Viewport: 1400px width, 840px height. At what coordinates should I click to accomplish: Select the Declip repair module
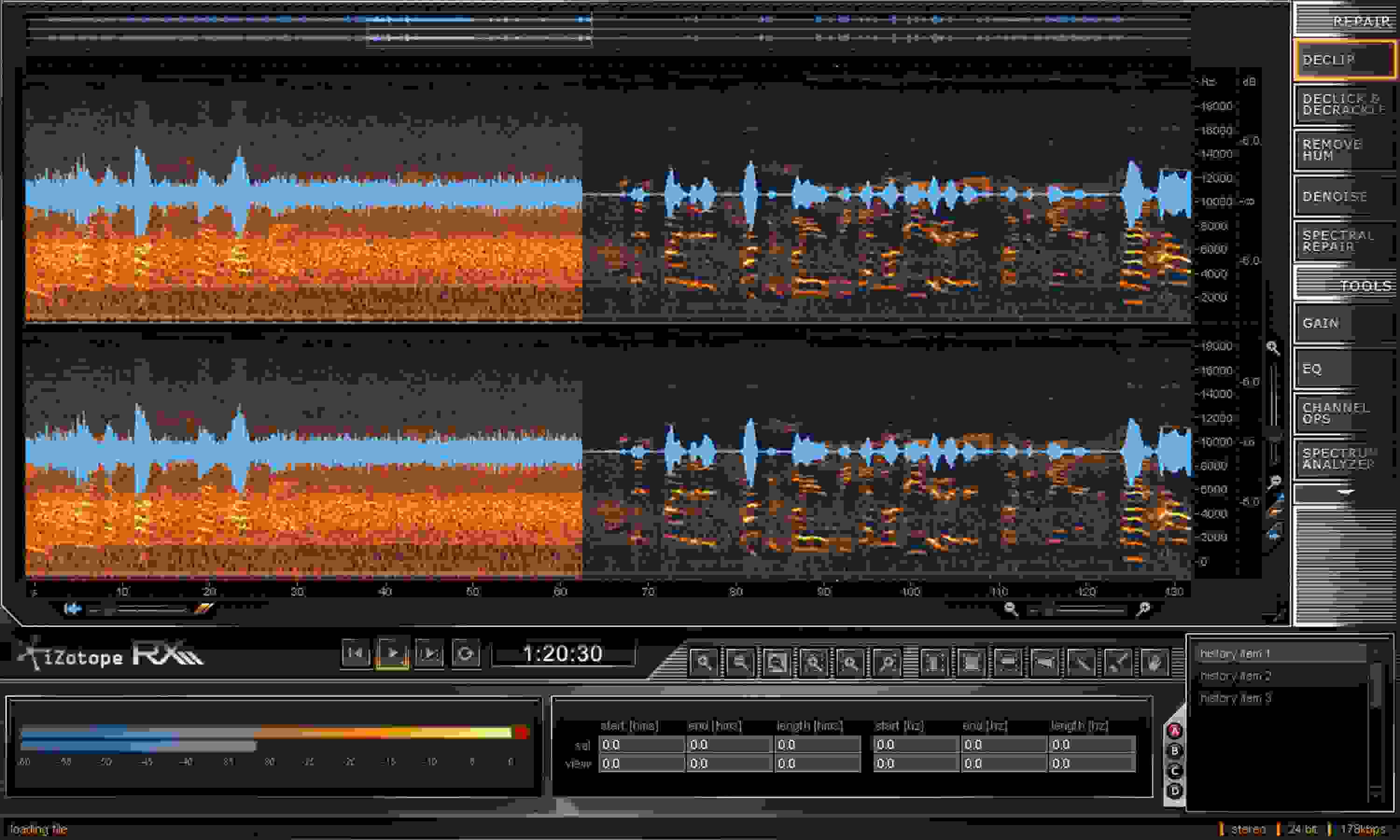pos(1343,60)
